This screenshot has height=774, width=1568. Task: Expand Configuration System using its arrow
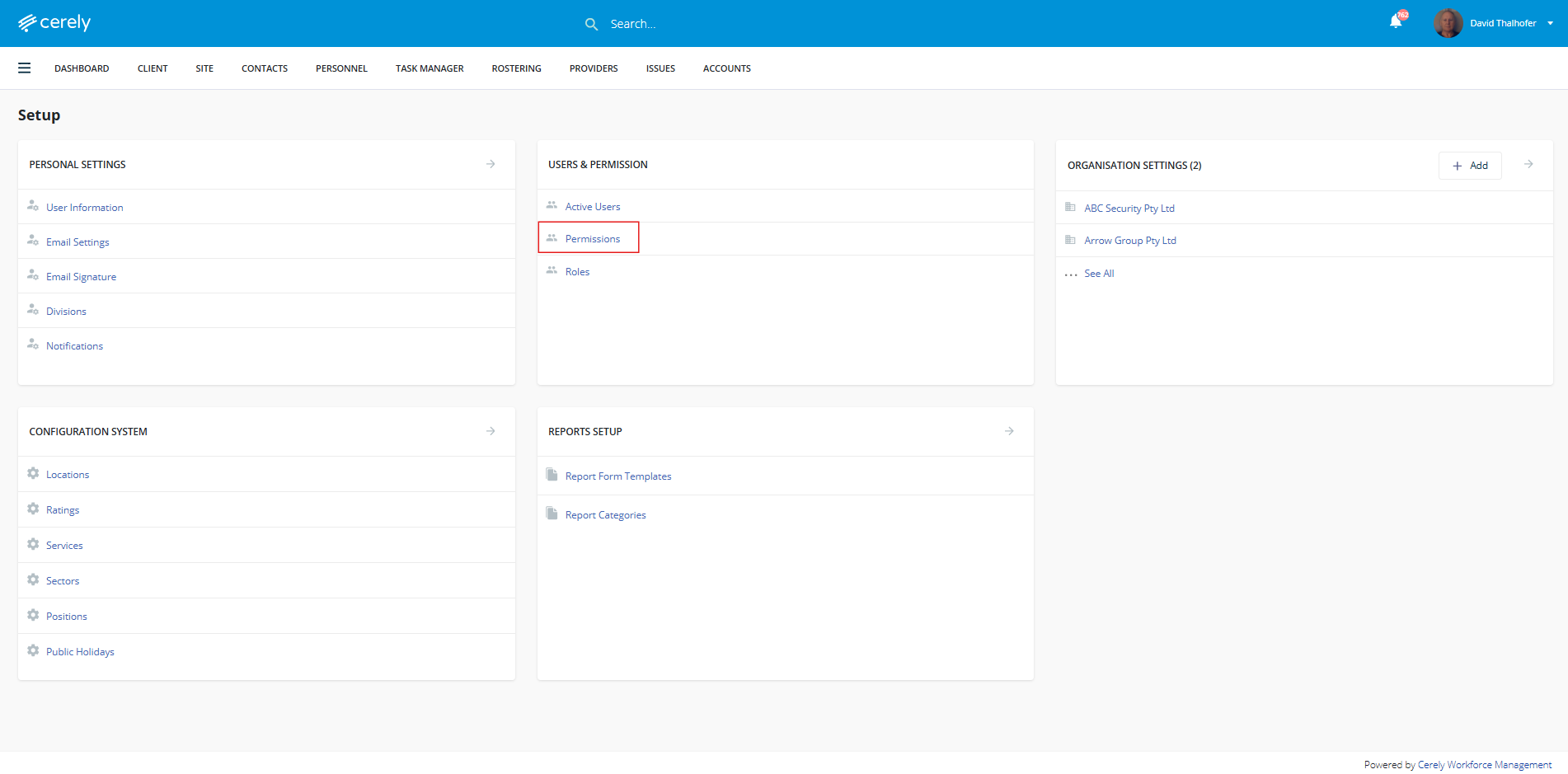point(491,431)
